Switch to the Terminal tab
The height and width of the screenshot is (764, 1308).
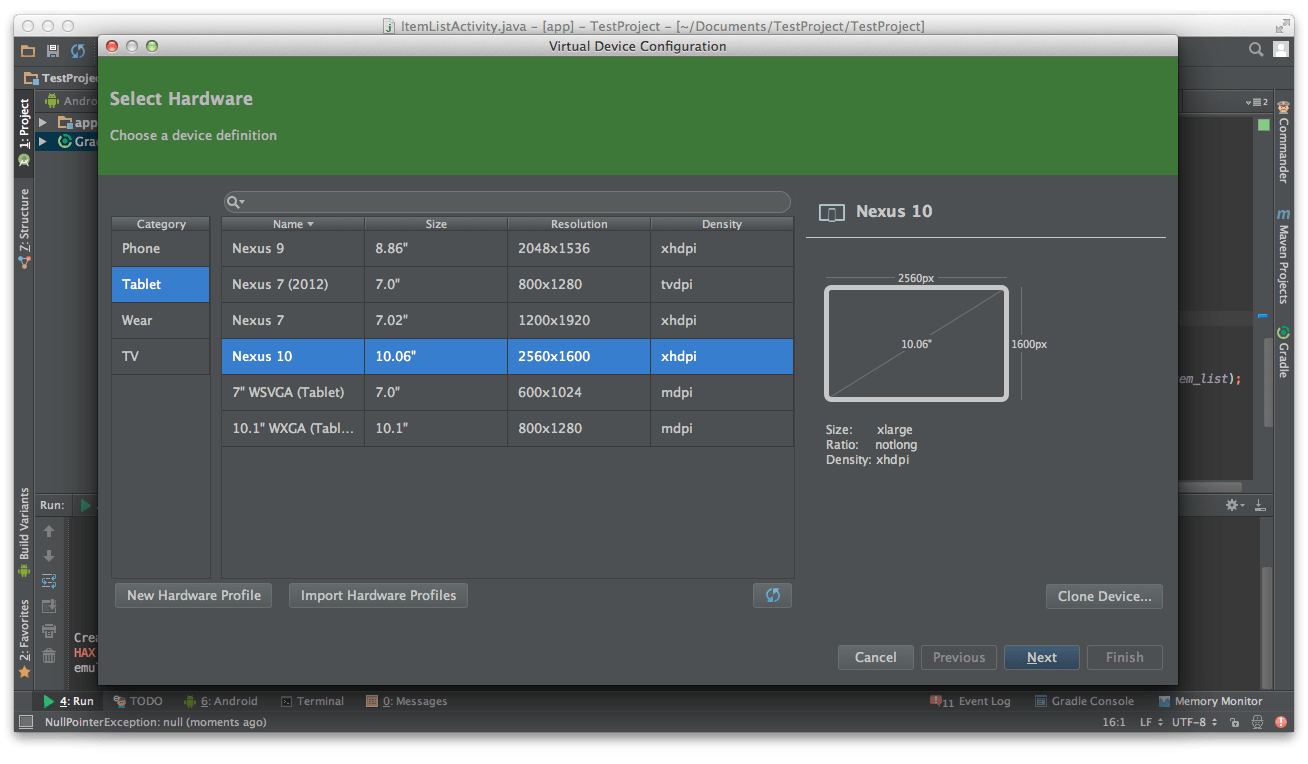point(312,701)
